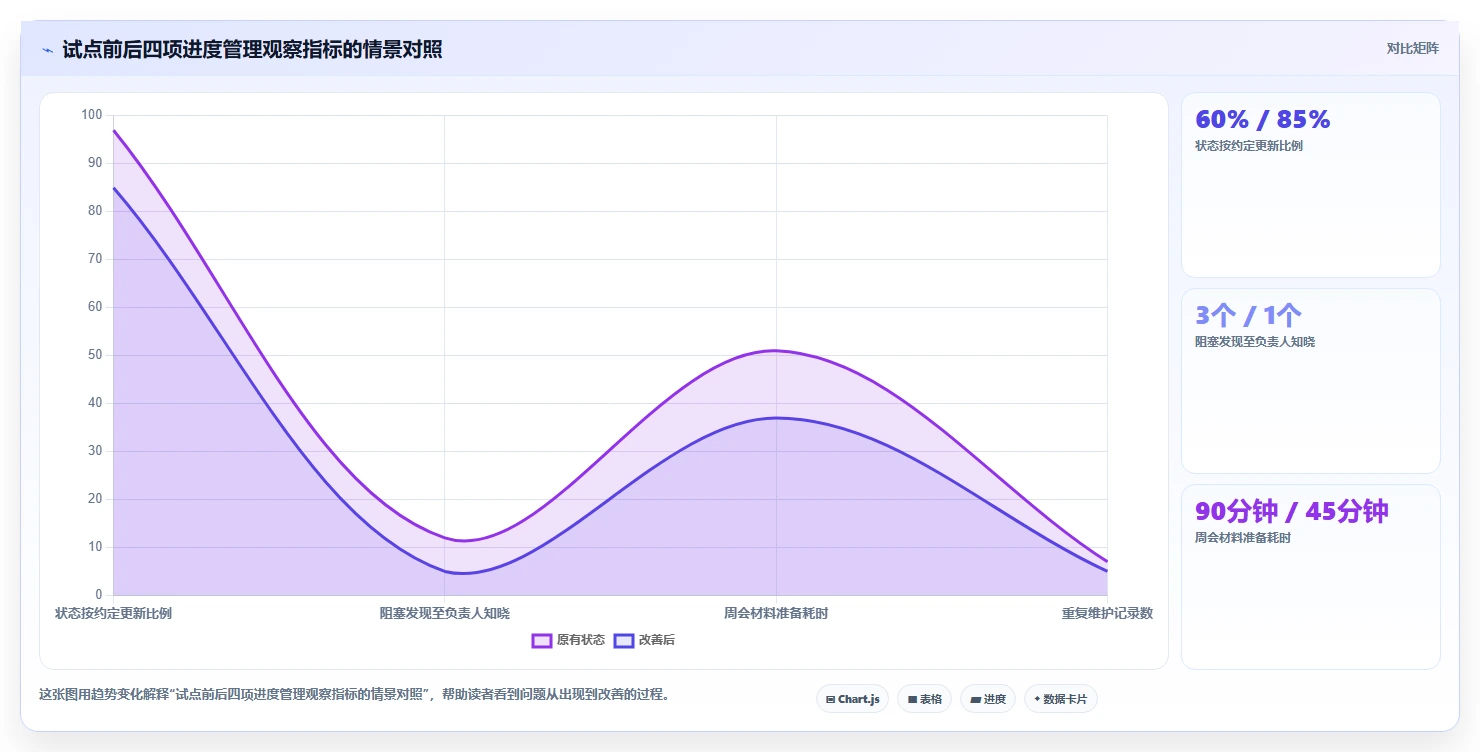Image resolution: width=1480 pixels, height=752 pixels.
Task: Click the icon in the 表格 tag
Action: tap(912, 700)
